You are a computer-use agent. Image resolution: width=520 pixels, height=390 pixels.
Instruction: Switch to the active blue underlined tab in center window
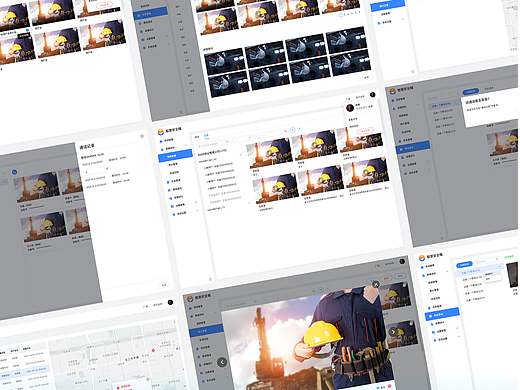point(206,135)
